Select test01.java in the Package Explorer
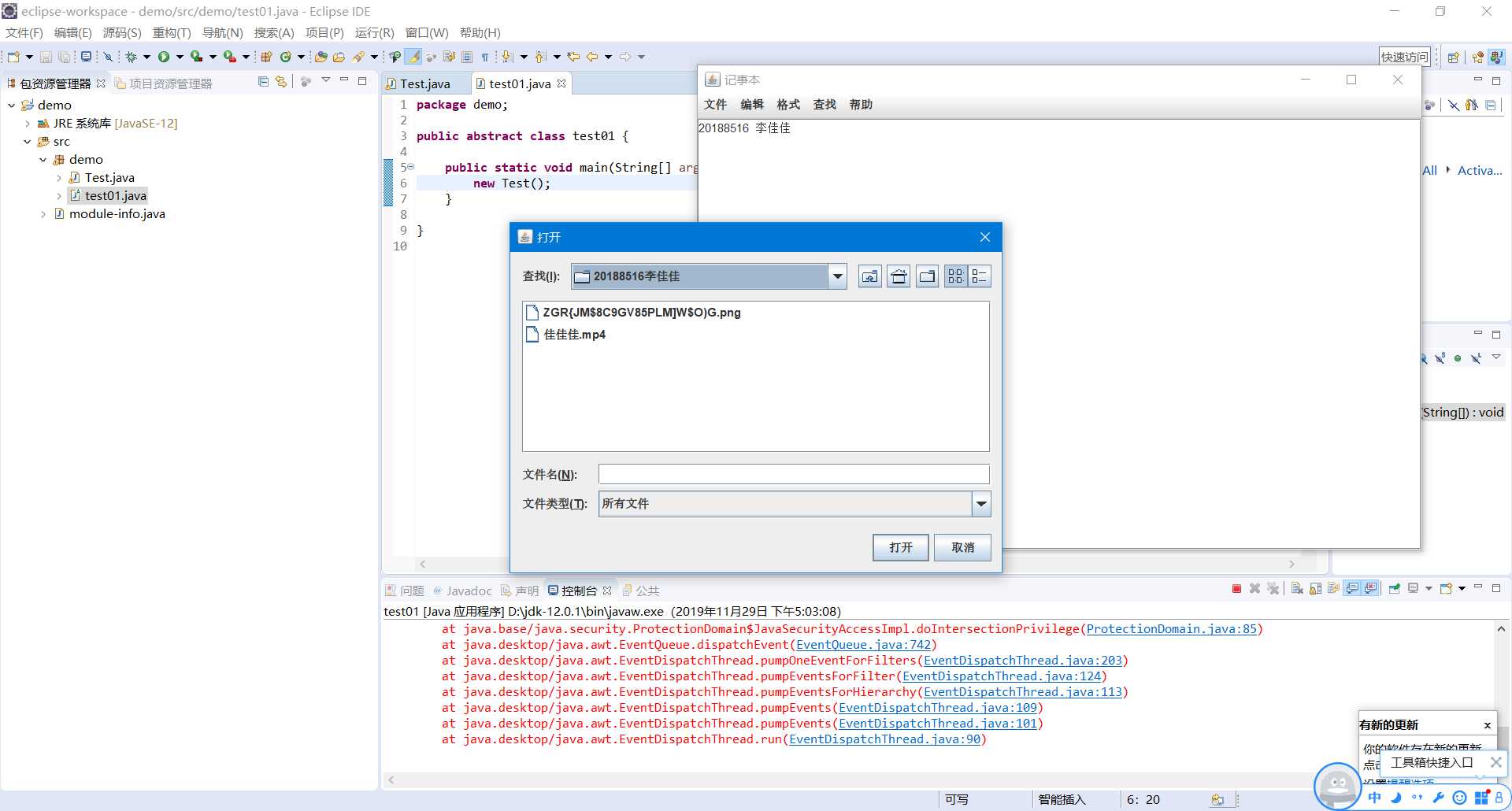This screenshot has height=811, width=1512. [x=108, y=196]
